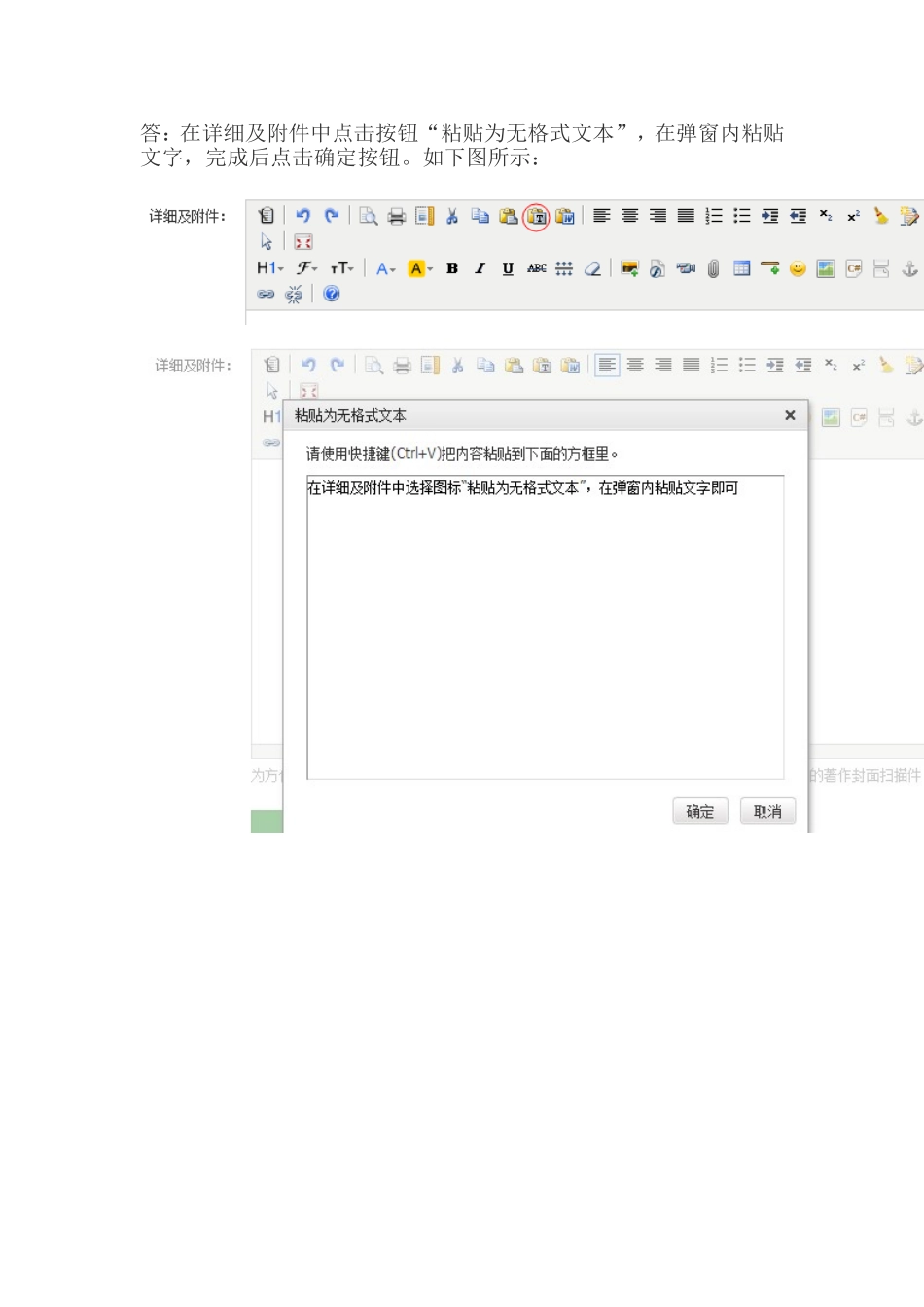Image resolution: width=924 pixels, height=1307 pixels.
Task: Click HTML source icon in the undimmed toolbar
Action: click(x=267, y=216)
